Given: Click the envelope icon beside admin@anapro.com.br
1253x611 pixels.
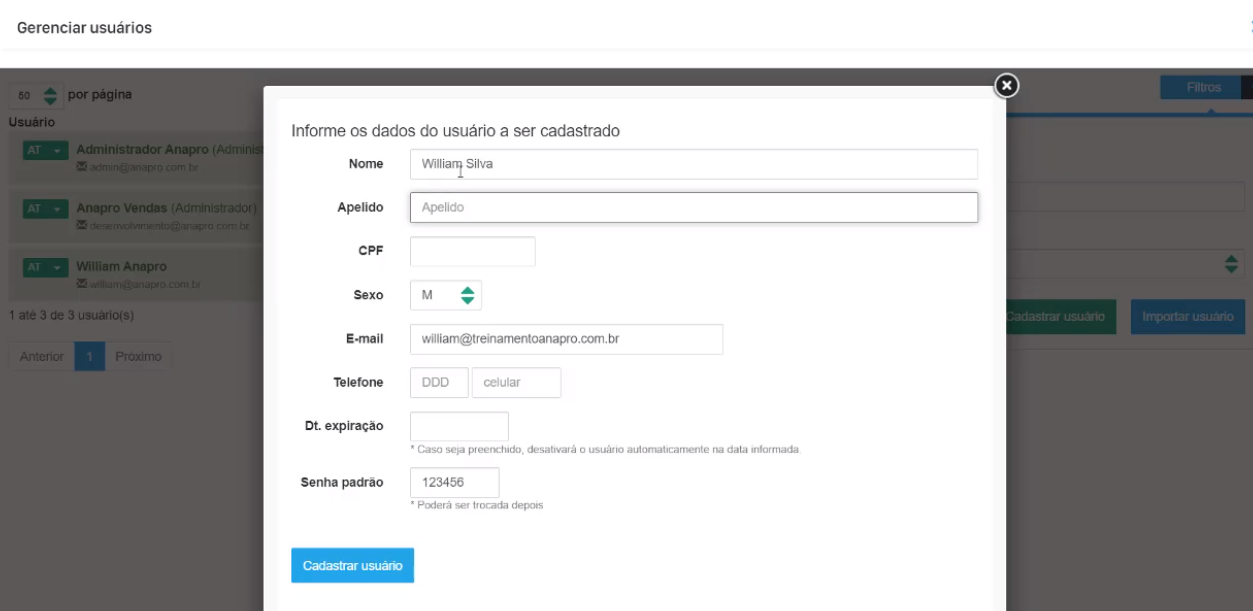Looking at the screenshot, I should [x=82, y=167].
